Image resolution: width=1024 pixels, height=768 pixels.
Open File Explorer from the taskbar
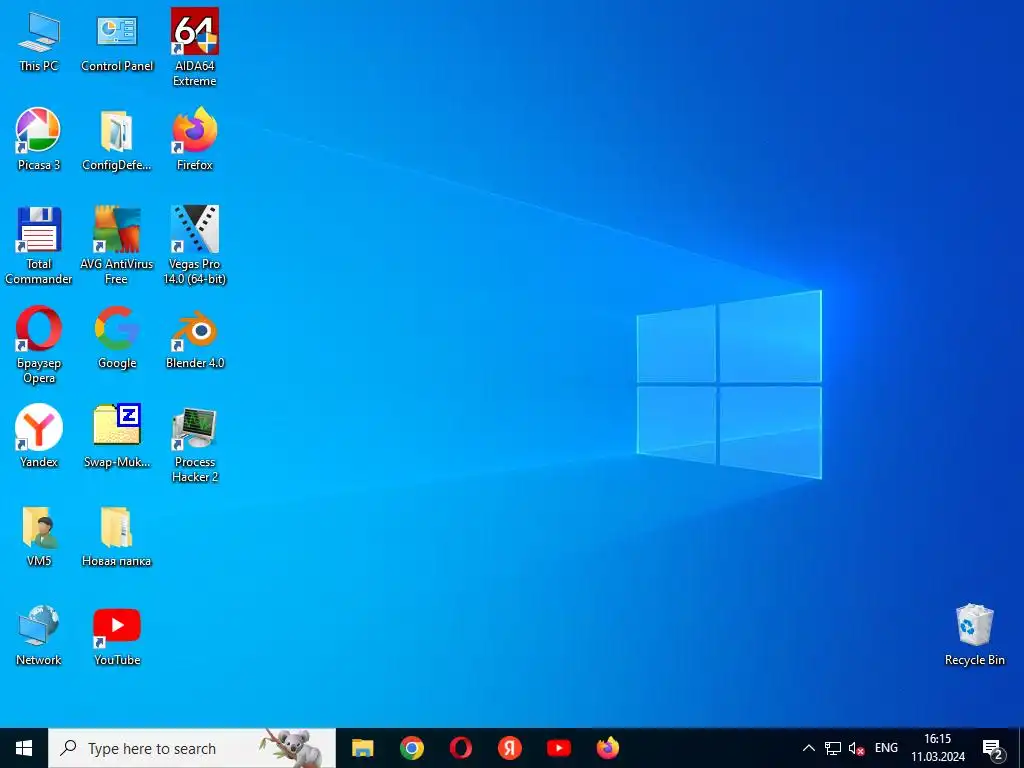point(362,748)
